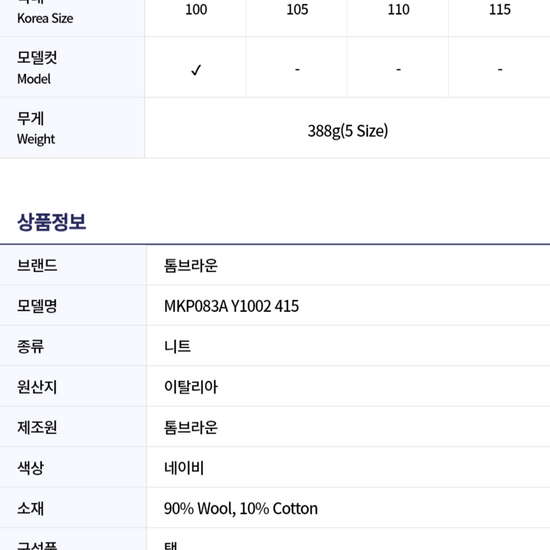Click the 브랜드 value 톰브라운
This screenshot has width=550, height=550.
tap(191, 266)
